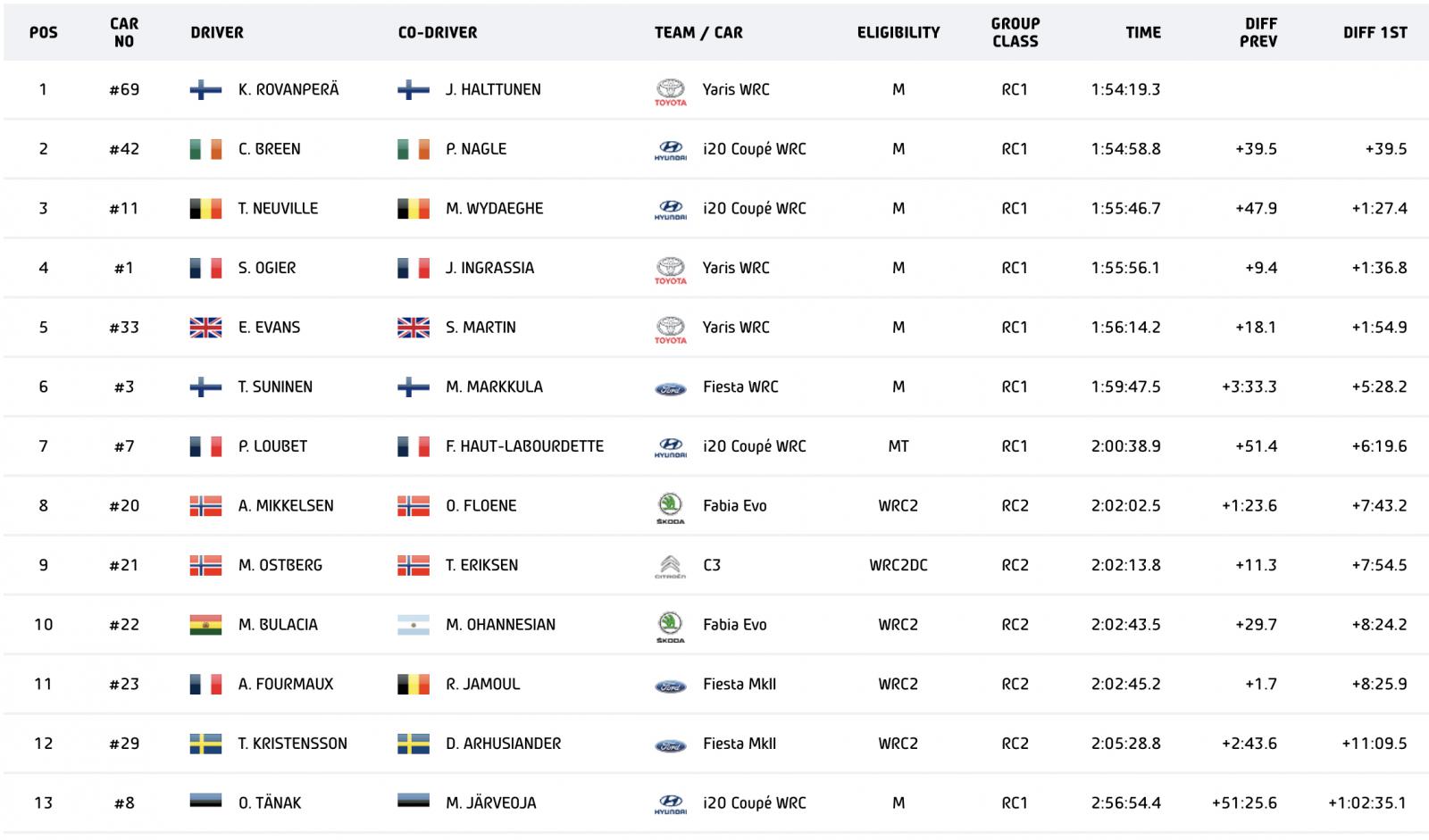Click Bolivian flag next to M. Bulacia
Viewport: 1429px width, 840px height.
pos(205,625)
